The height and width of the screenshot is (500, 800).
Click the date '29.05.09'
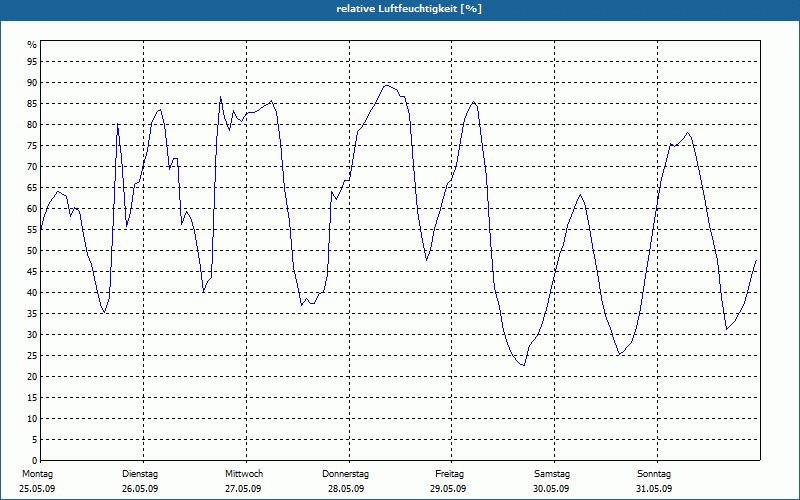click(447, 489)
